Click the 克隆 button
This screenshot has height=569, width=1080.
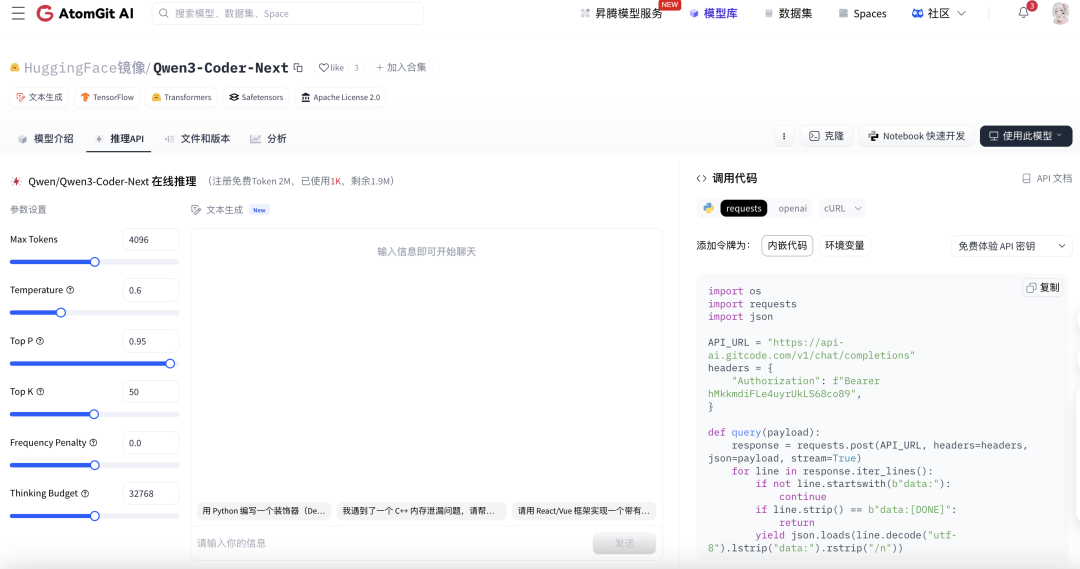(826, 136)
